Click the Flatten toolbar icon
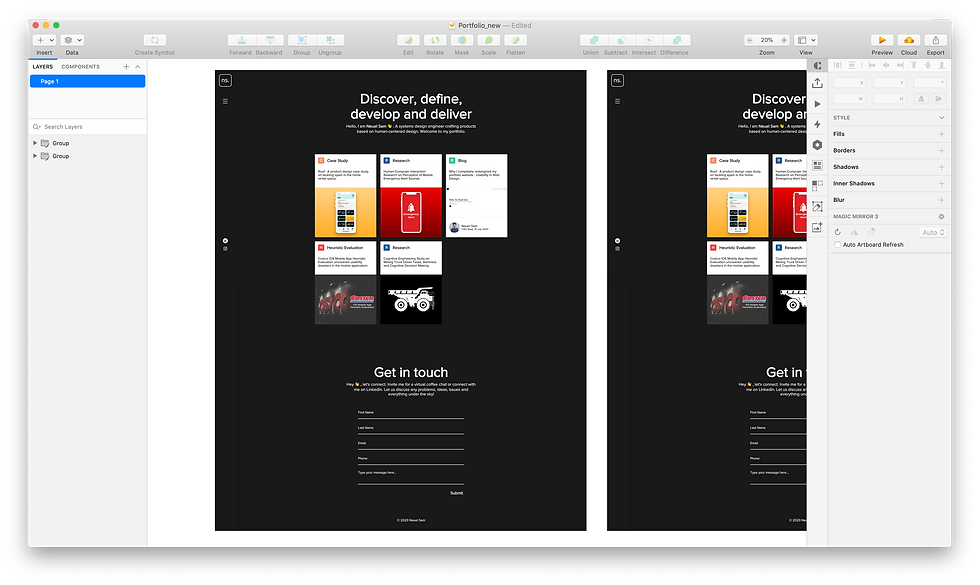This screenshot has height=585, width=980. [516, 40]
